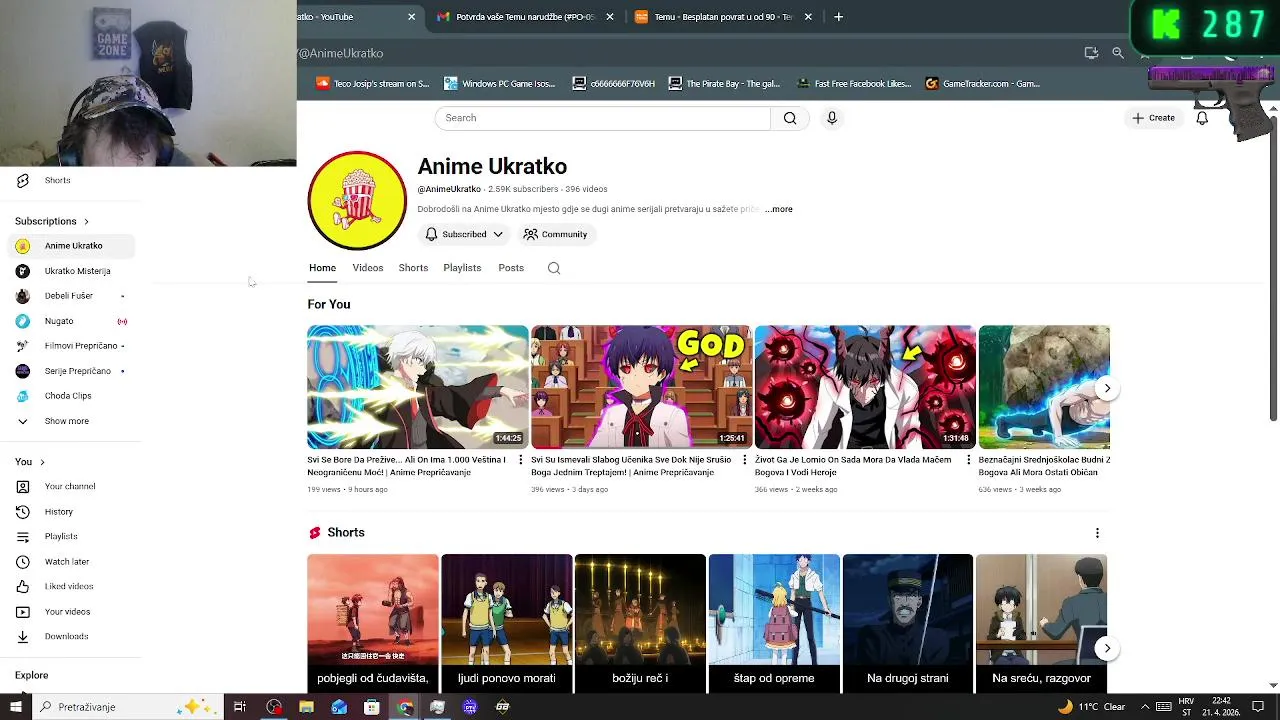Open Filmovi Prepričano subscription
The image size is (1280, 720).
point(70,346)
